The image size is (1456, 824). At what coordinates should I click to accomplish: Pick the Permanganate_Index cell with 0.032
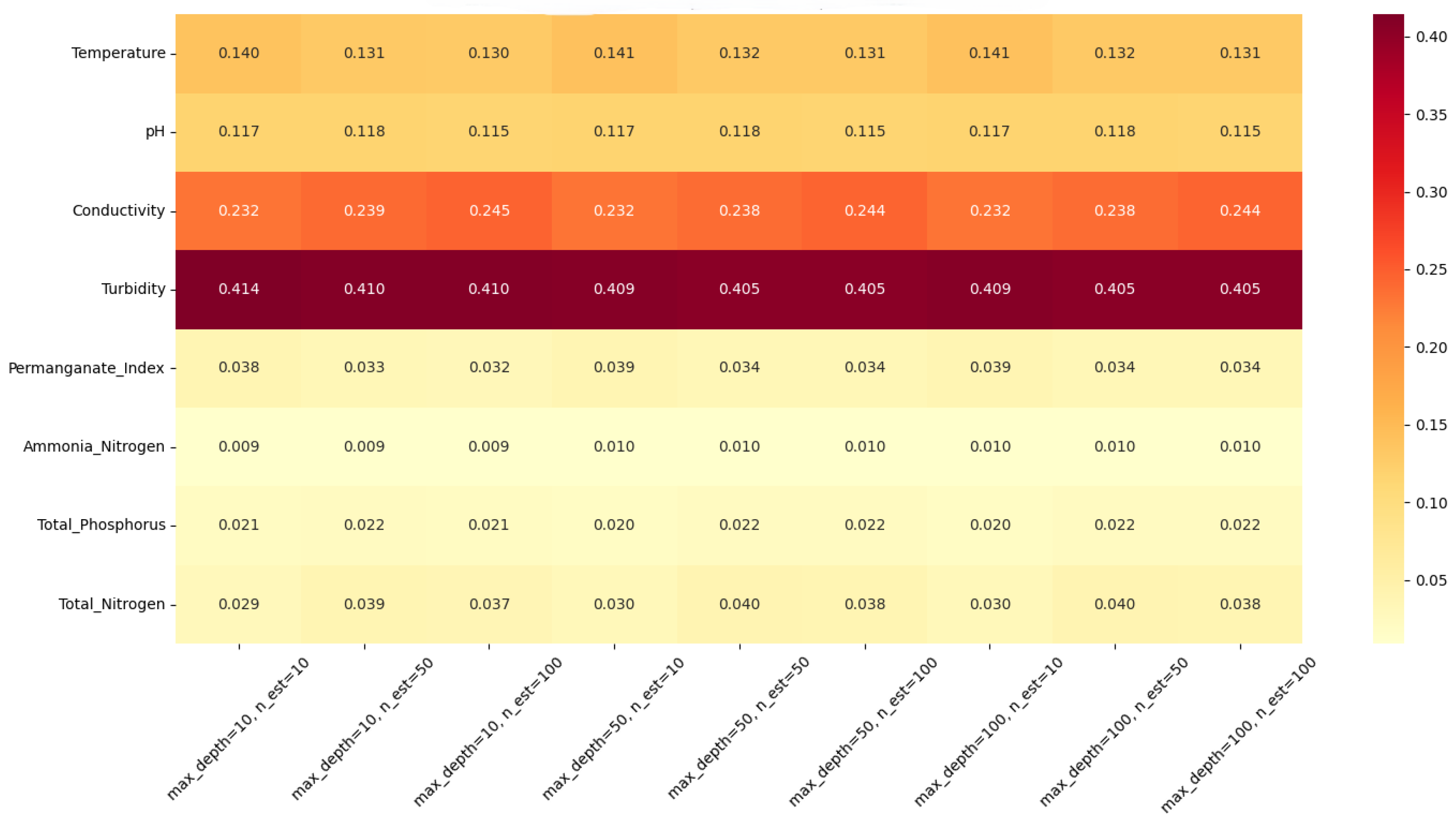click(x=489, y=367)
